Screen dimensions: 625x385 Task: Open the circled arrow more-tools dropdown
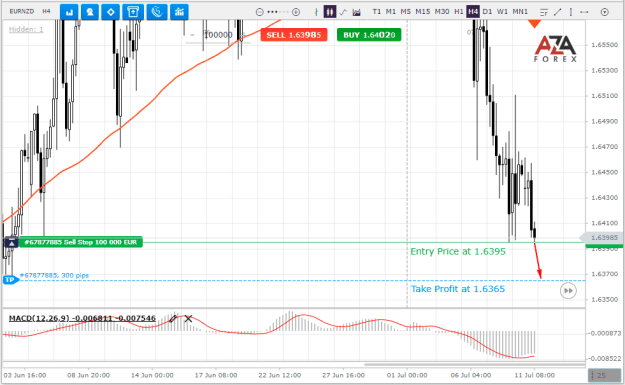605,12
